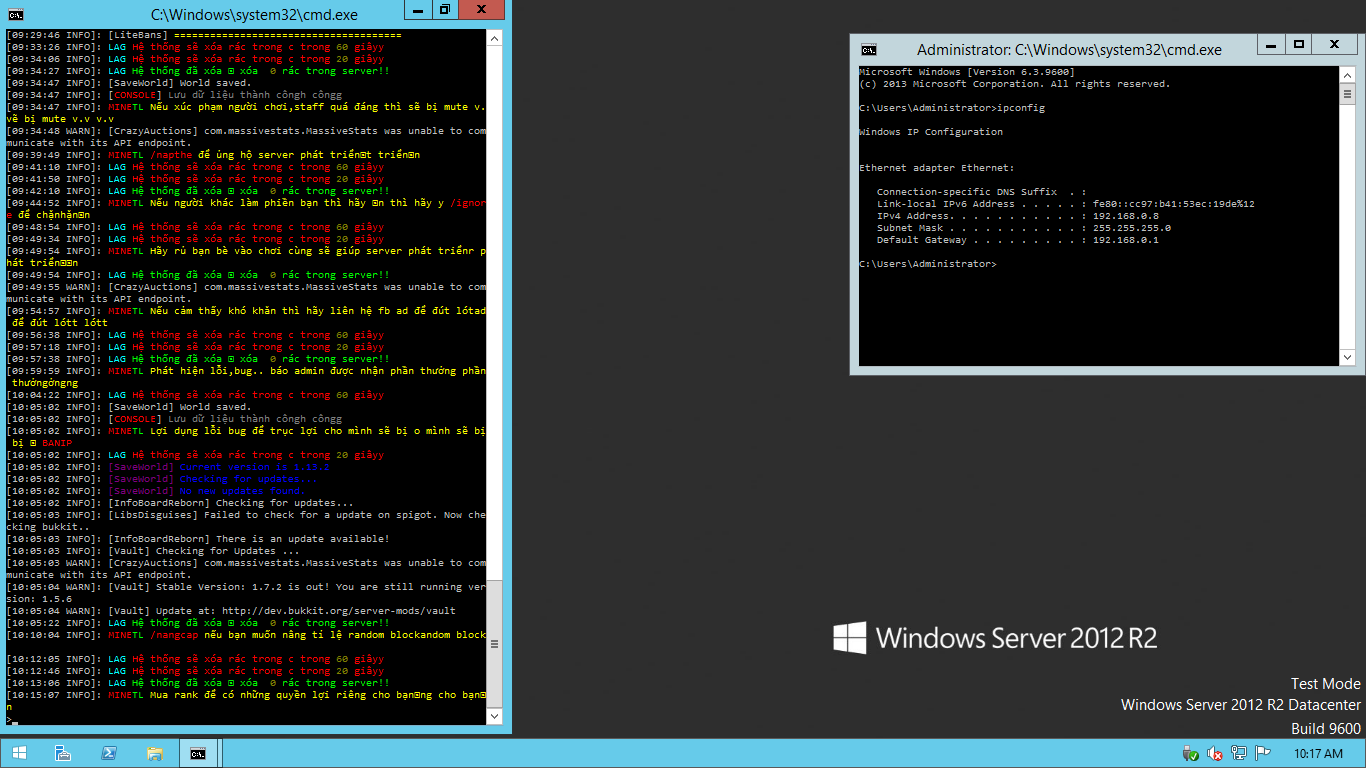Click 'Ethernet adapter Ethernet:' text

[x=937, y=168]
